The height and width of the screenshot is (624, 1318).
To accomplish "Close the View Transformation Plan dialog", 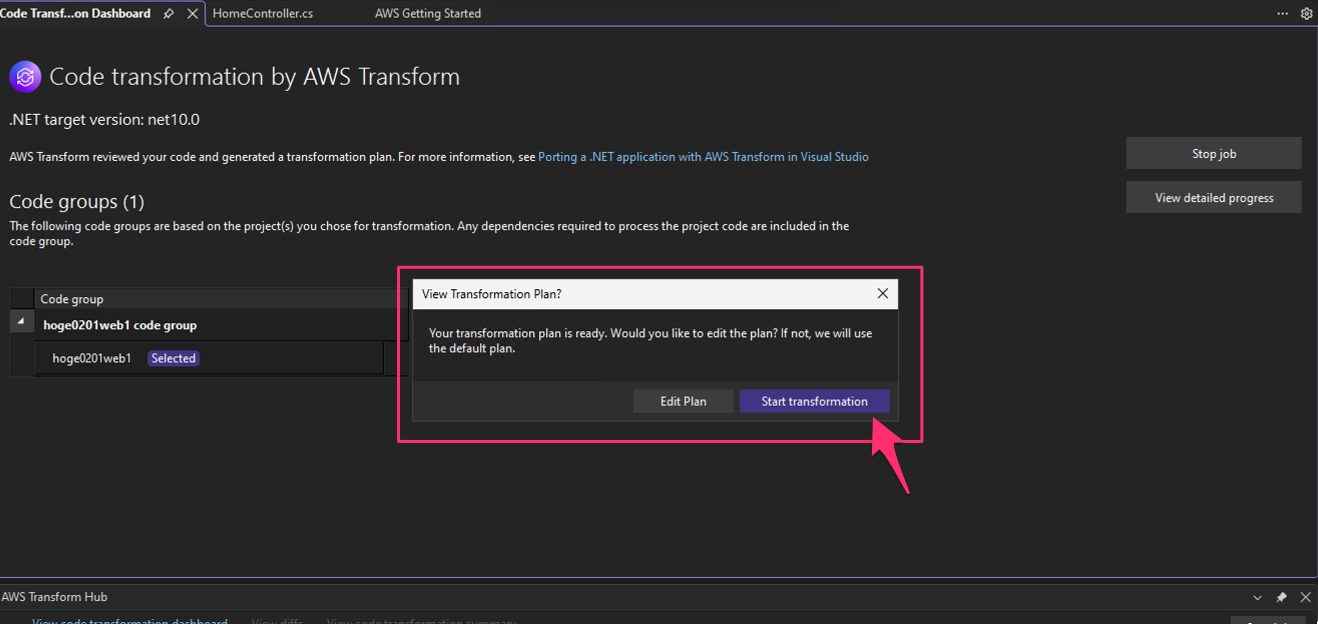I will 882,294.
